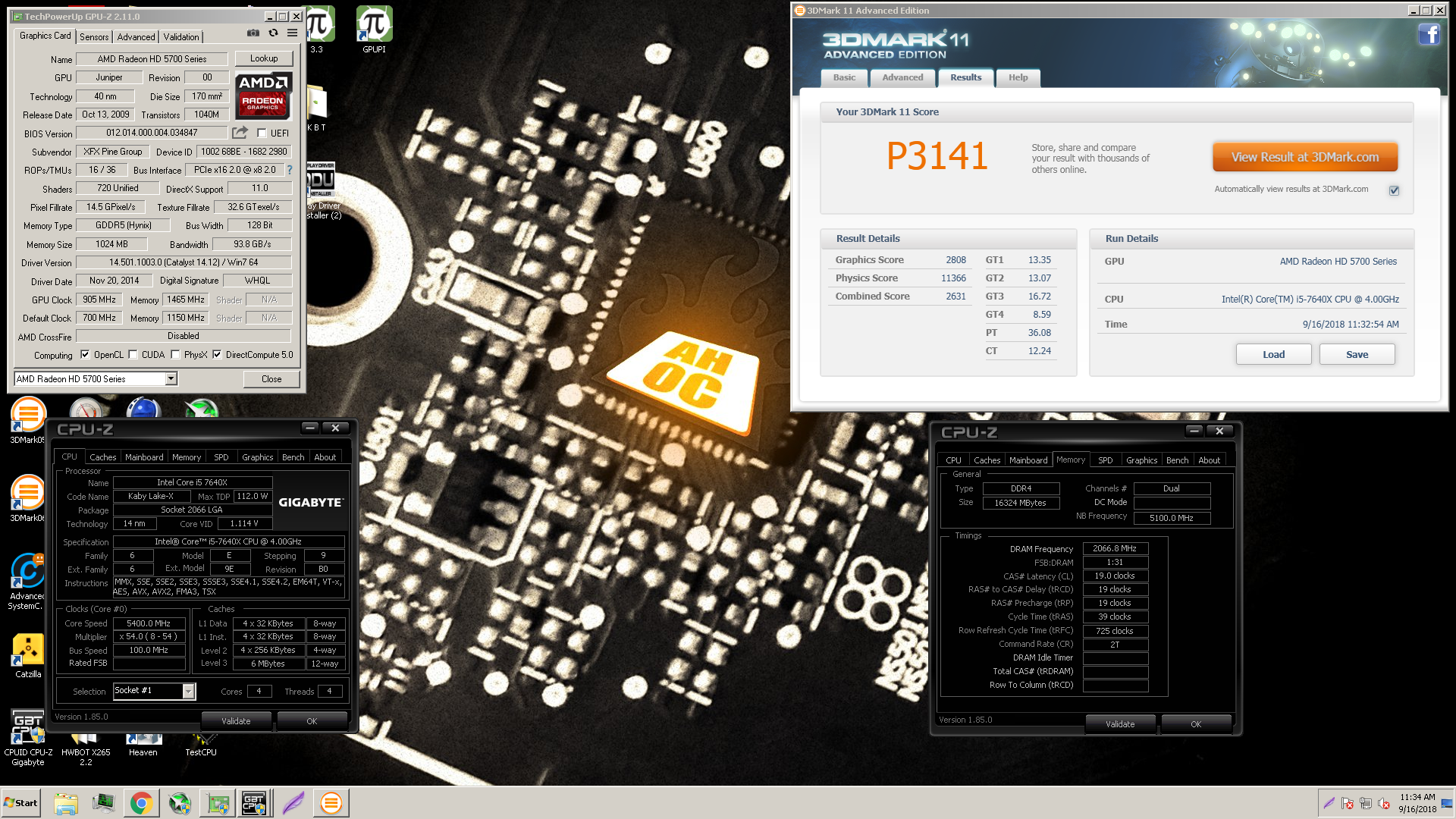
Task: Click the Physics Score 11366 value
Action: (x=953, y=278)
